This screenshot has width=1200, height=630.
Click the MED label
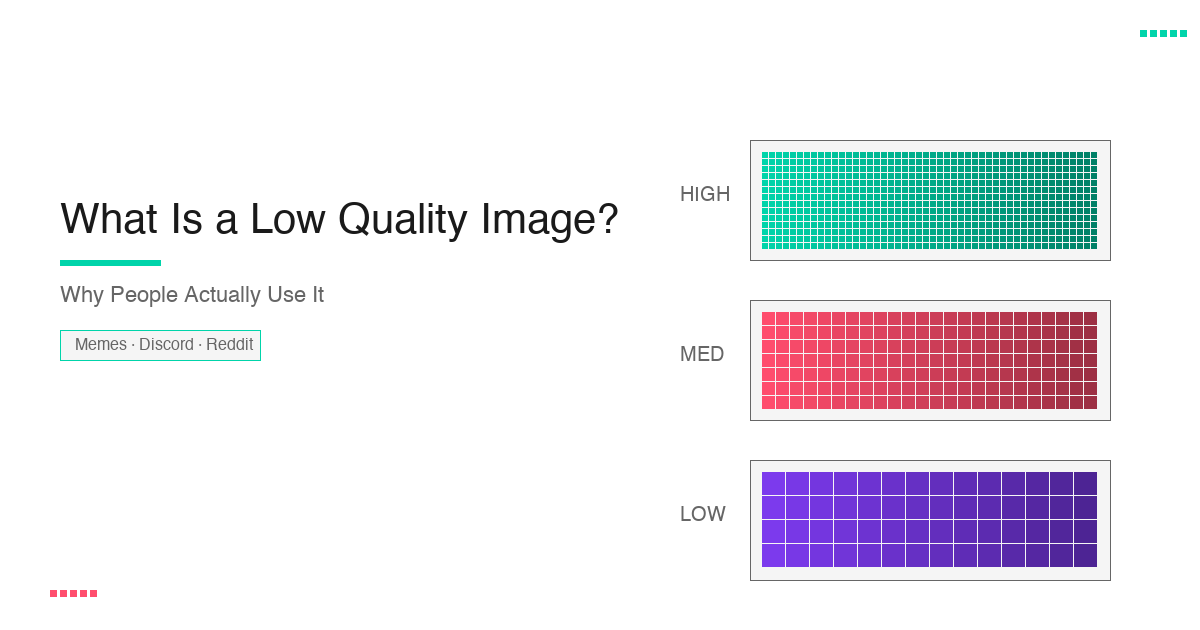[702, 354]
